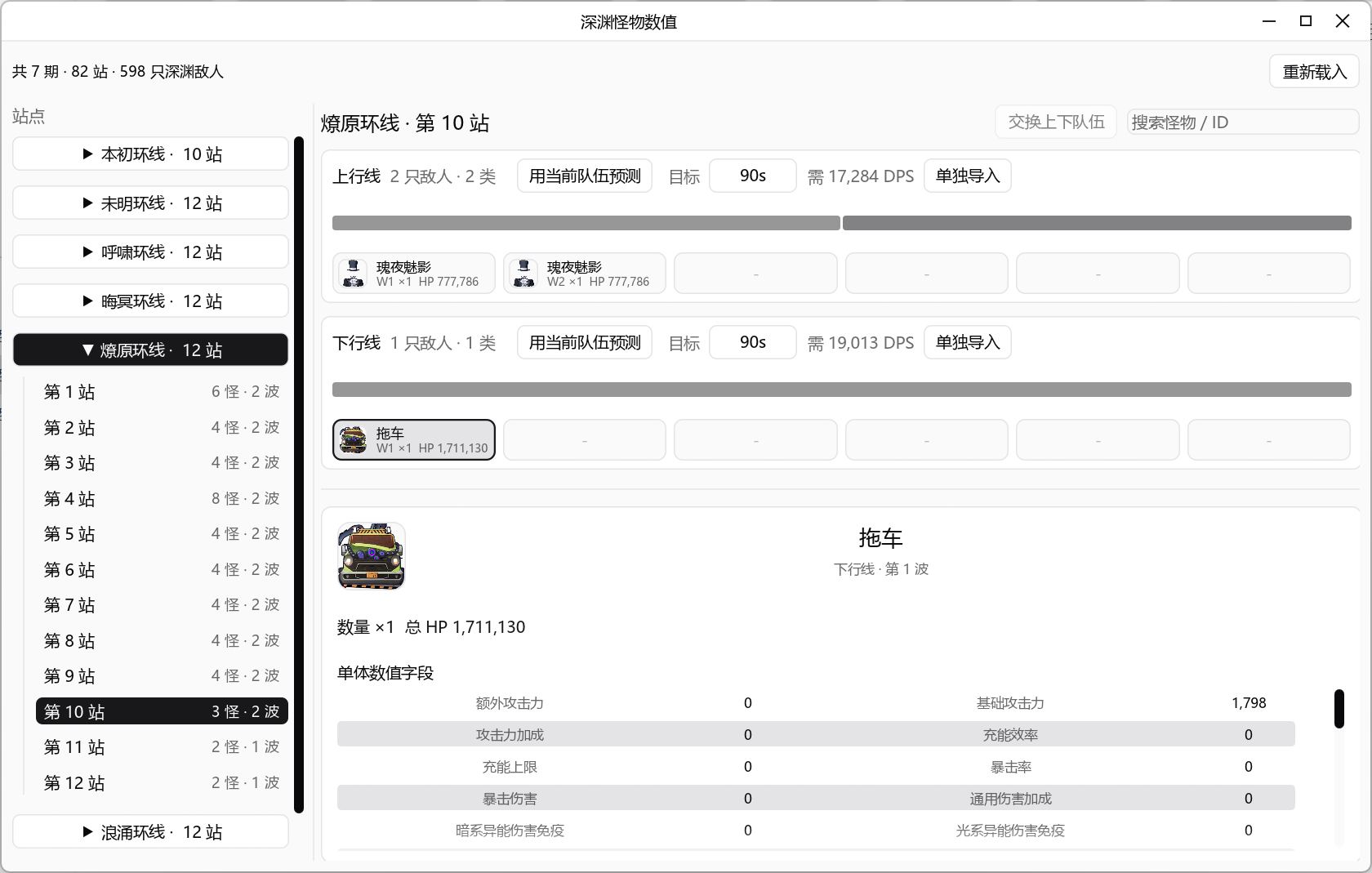The image size is (1372, 873).
Task: Select 第 10 站 highlighted row
Action: [x=162, y=712]
